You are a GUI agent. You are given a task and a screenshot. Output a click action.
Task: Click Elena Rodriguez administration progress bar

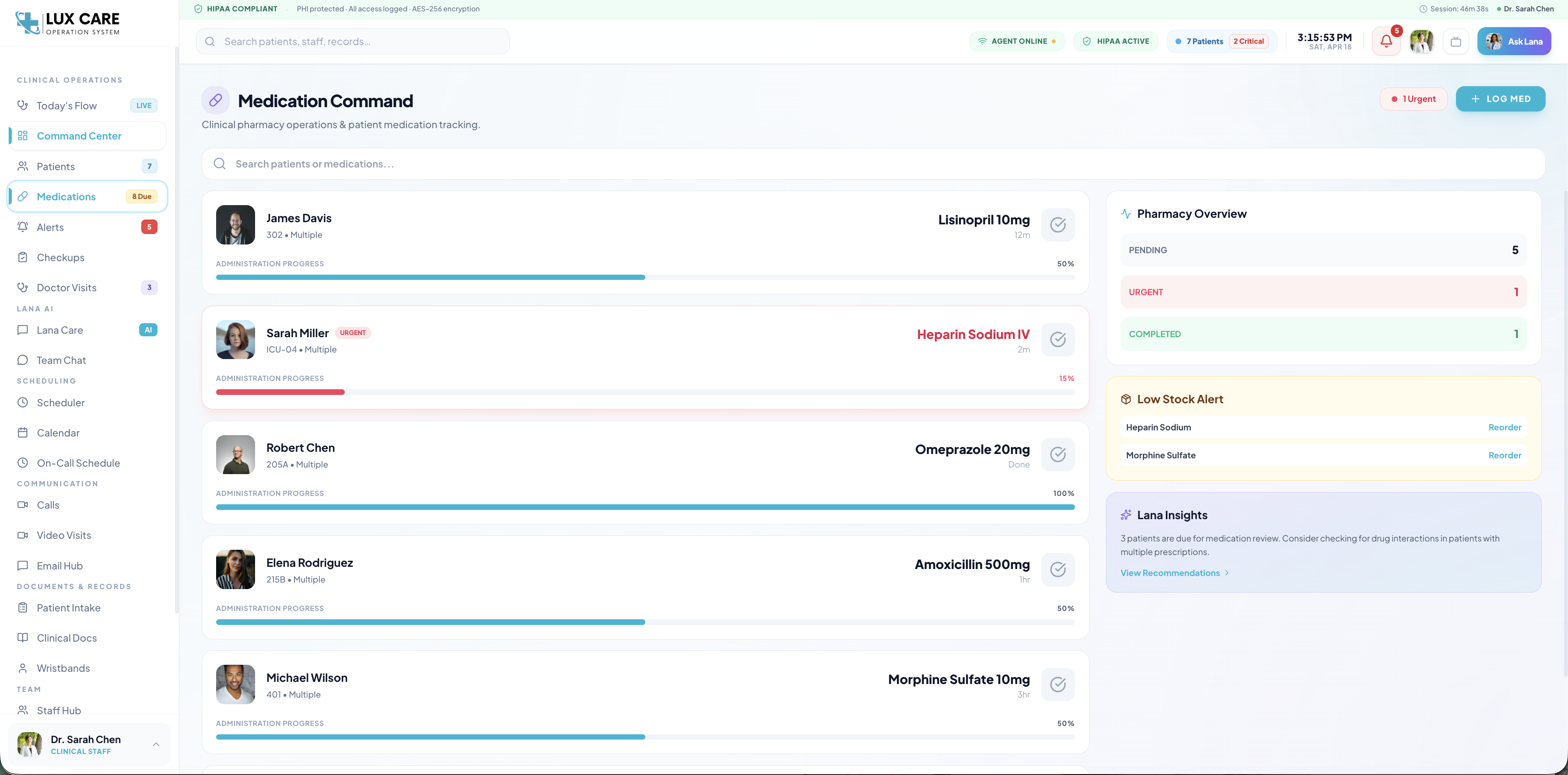click(x=644, y=621)
